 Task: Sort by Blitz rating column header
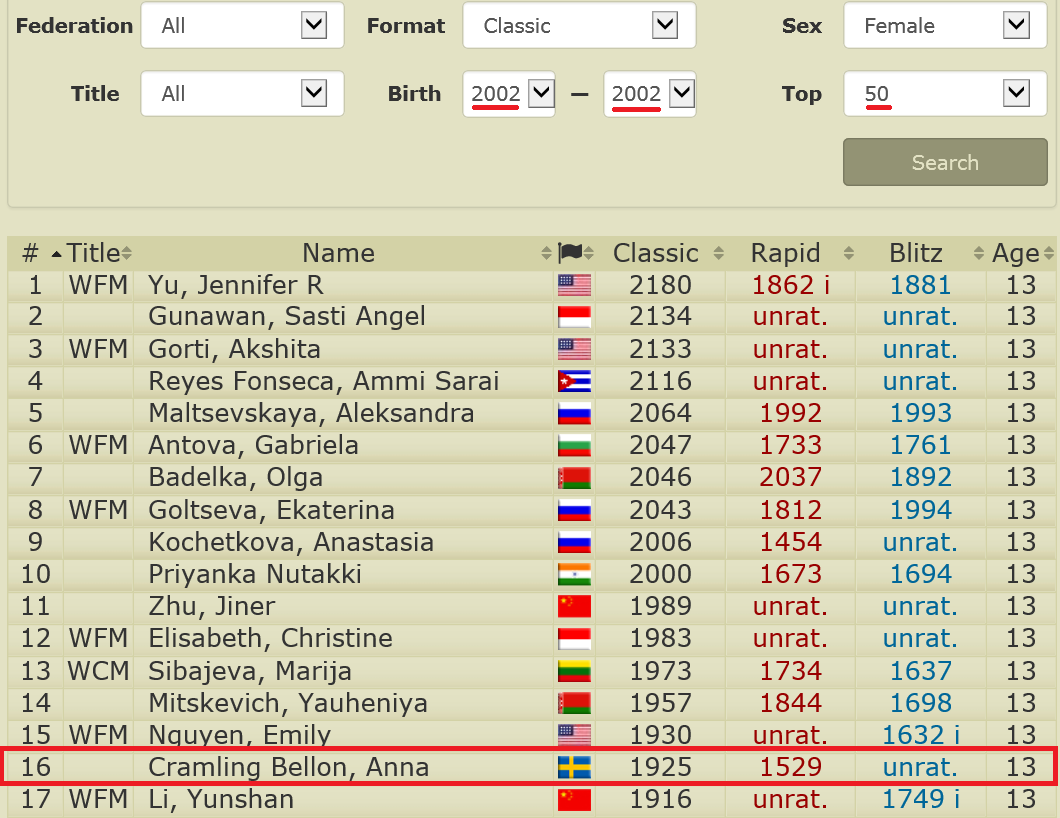(916, 253)
